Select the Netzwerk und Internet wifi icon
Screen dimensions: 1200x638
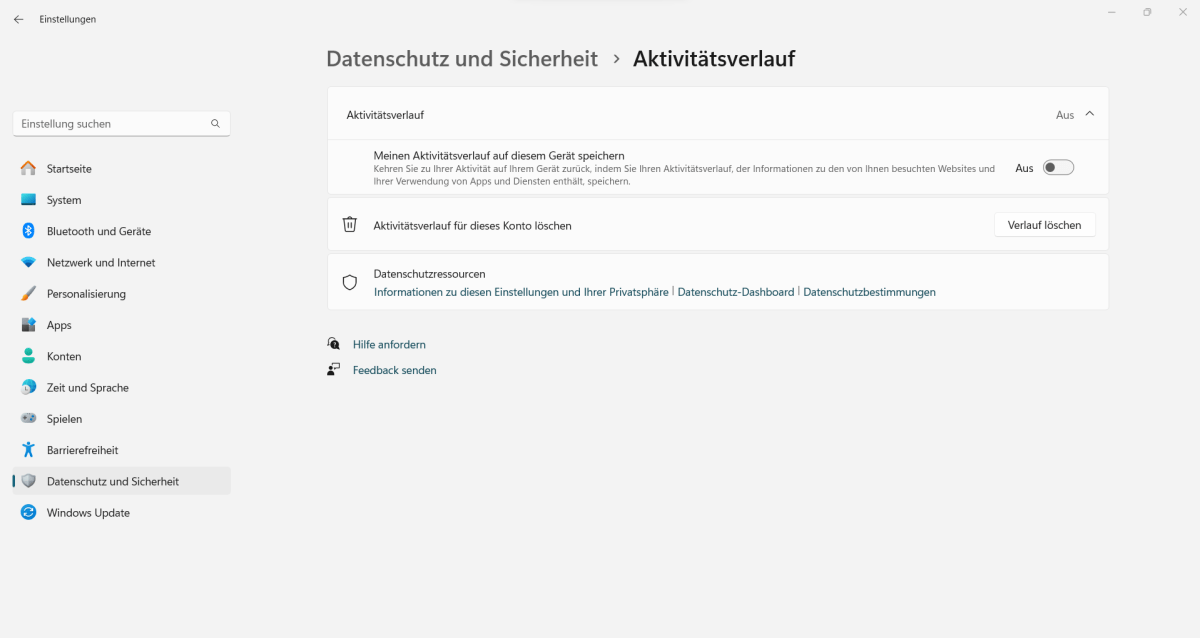[x=28, y=262]
